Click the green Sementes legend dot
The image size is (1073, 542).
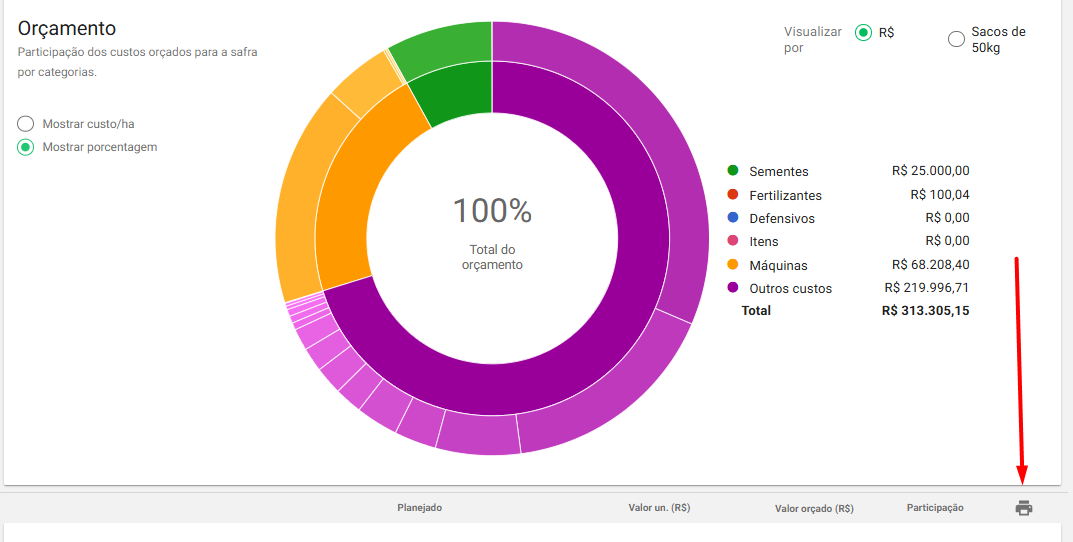733,171
